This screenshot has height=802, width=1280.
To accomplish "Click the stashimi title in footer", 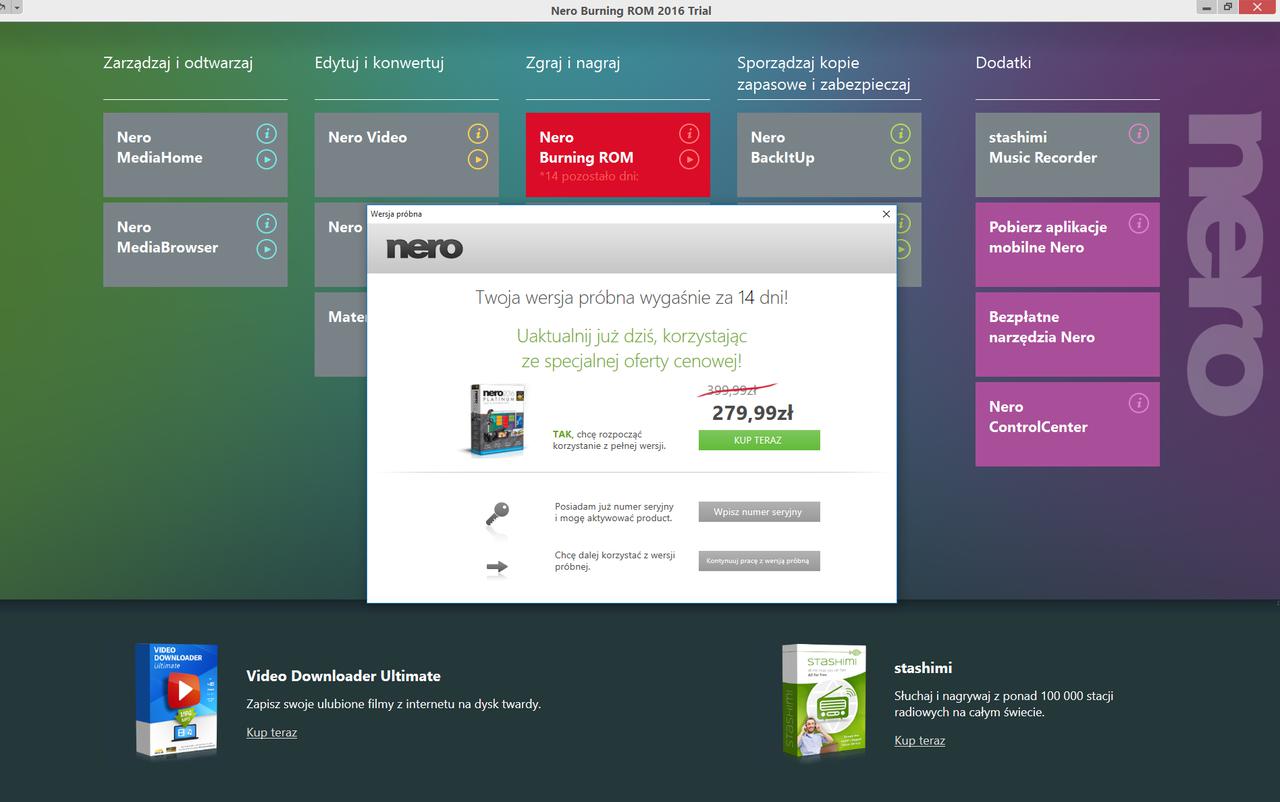I will click(923, 668).
